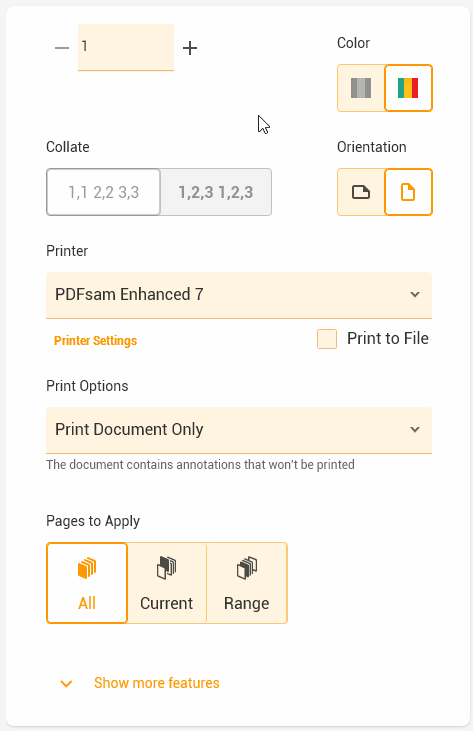Toggle uncollated 1,1 2,2 3,3 option
The image size is (473, 731).
(x=103, y=192)
